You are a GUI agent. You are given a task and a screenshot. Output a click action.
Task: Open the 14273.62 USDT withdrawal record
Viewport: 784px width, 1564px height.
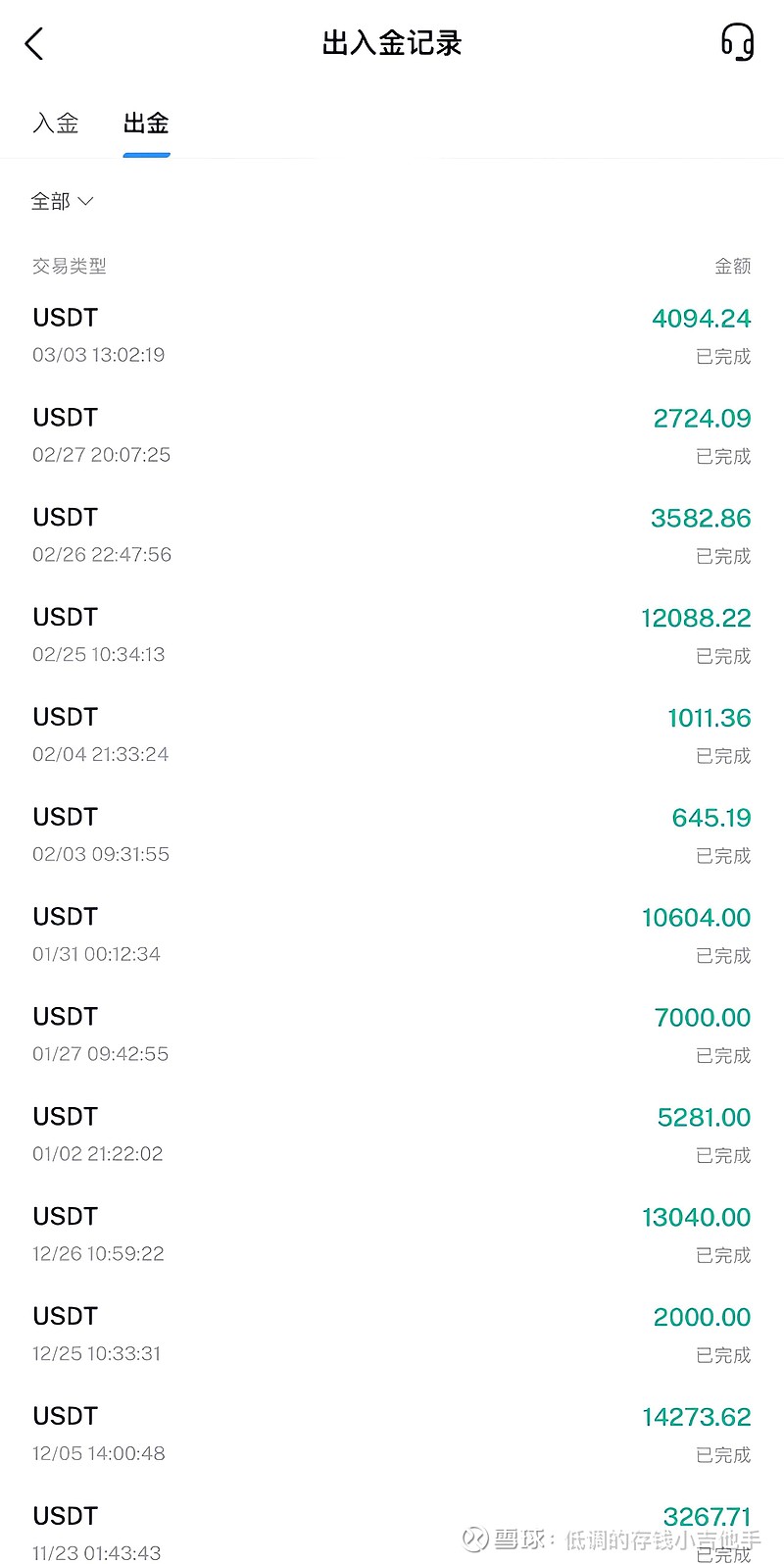tap(392, 1436)
